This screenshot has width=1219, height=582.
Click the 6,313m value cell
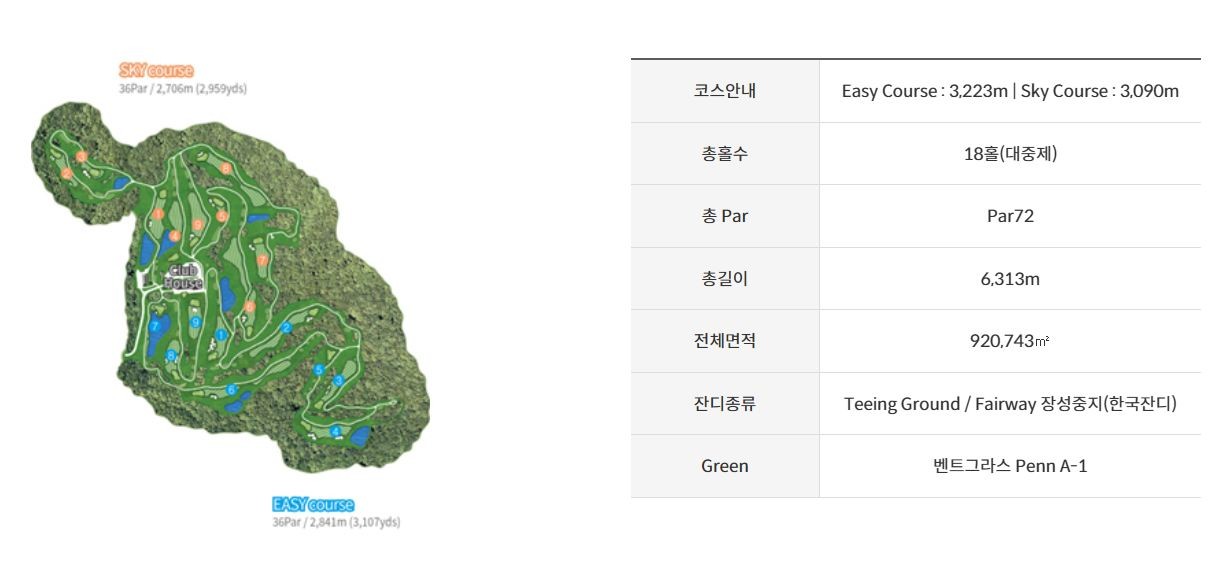pyautogui.click(x=1010, y=279)
